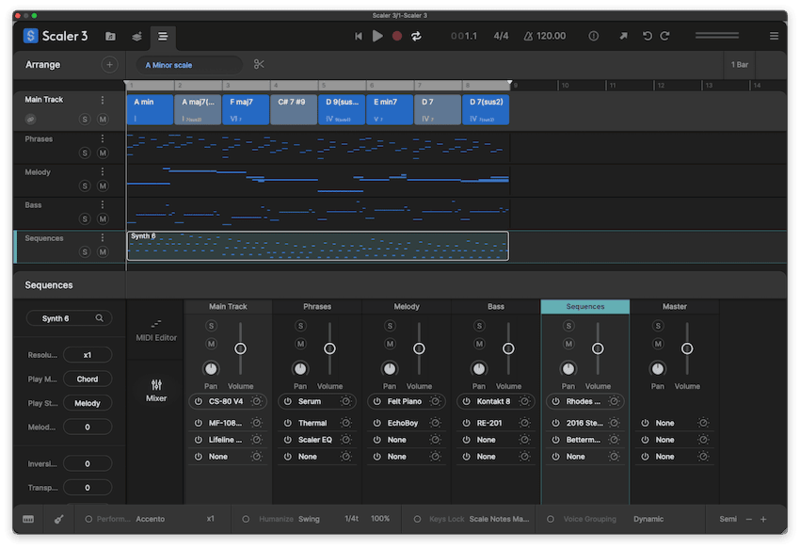Undo the last action

coord(647,36)
